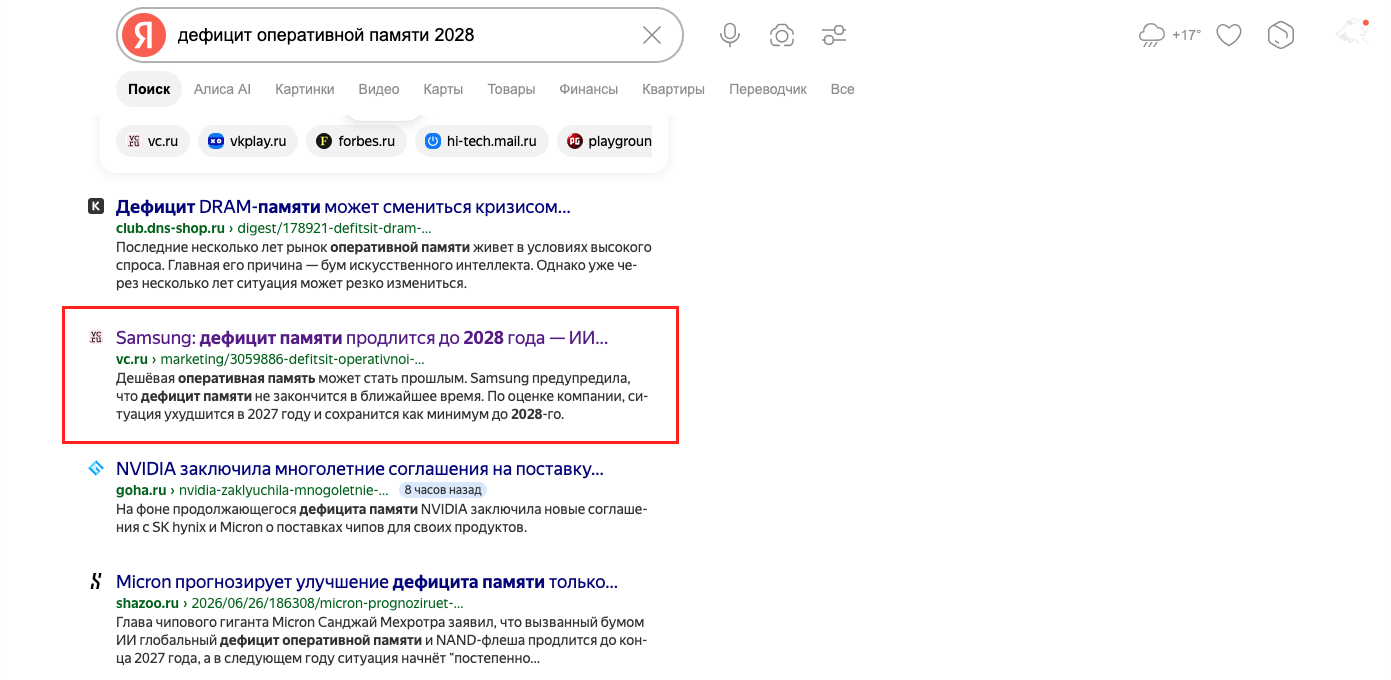1391x680 pixels.
Task: Click the goha.ru domain link
Action: [x=141, y=490]
